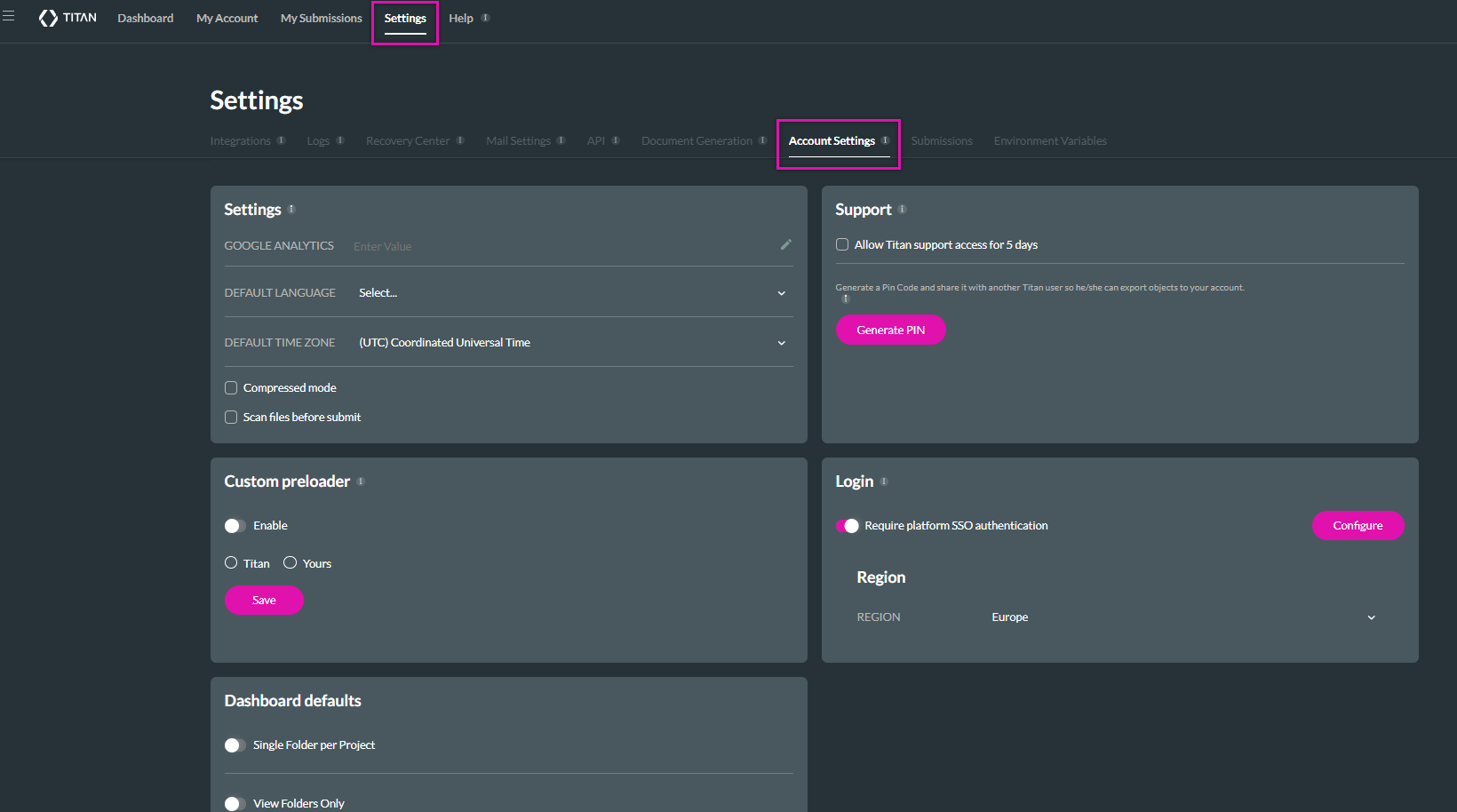The height and width of the screenshot is (812, 1457).
Task: Switch to API tab
Action: (x=595, y=140)
